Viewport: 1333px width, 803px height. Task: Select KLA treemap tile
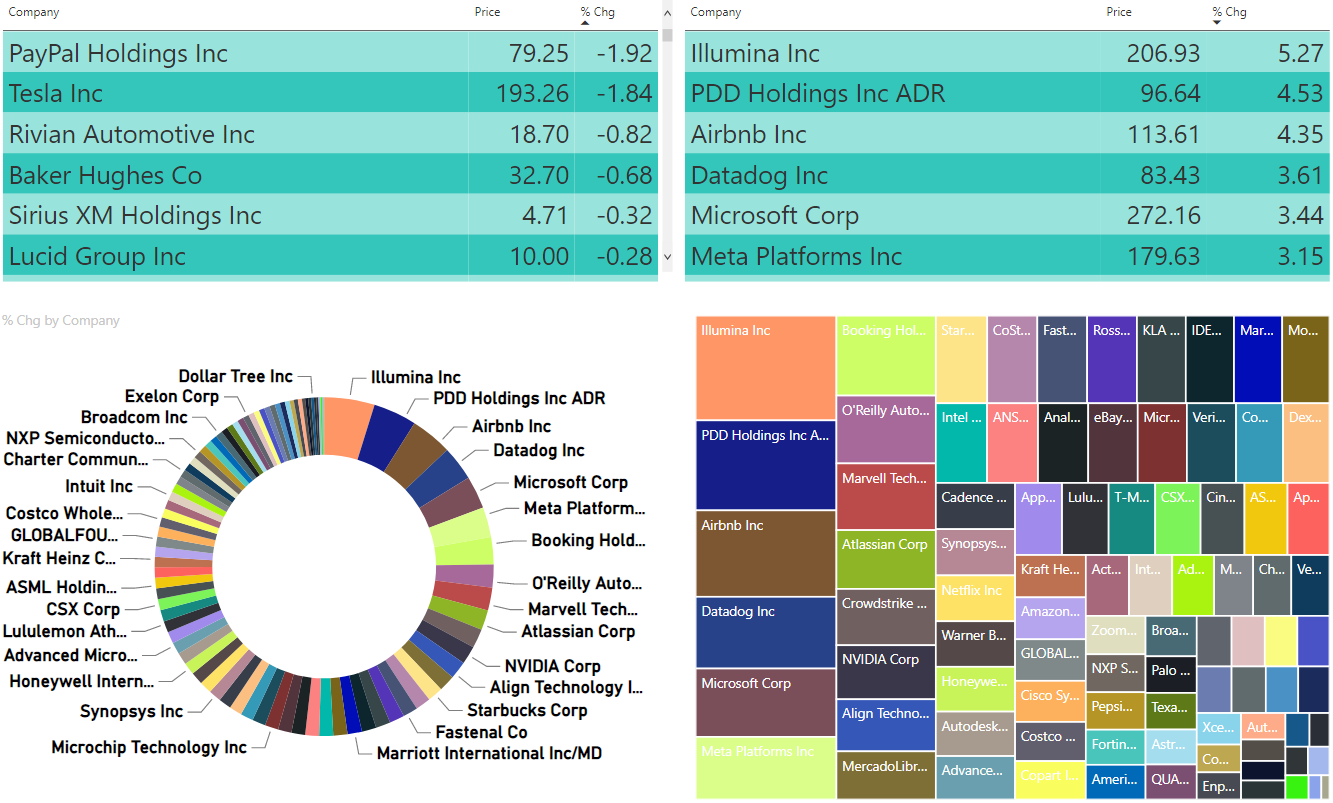tap(1161, 359)
